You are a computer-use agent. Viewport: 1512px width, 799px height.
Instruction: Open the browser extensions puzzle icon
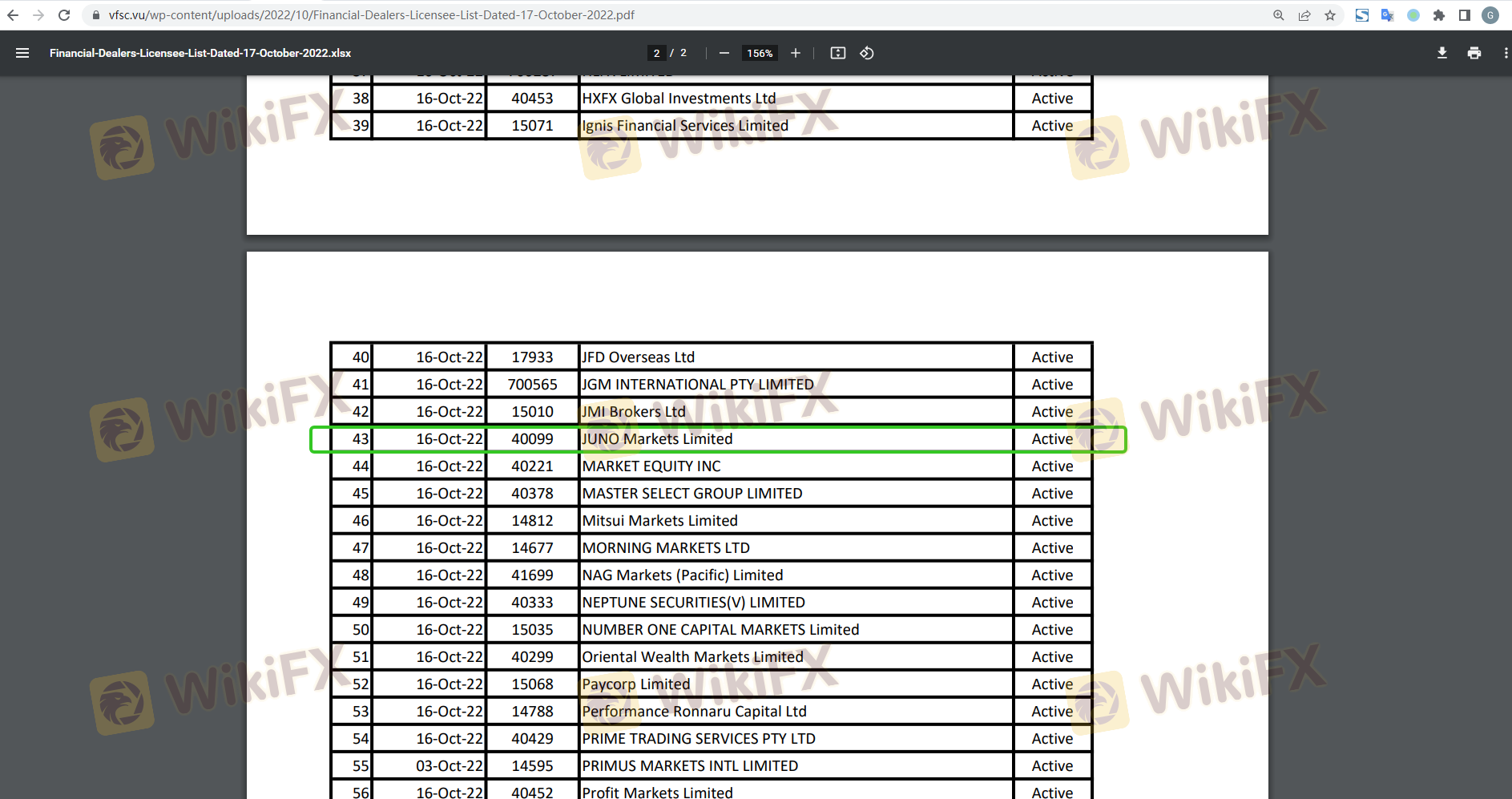(1439, 15)
